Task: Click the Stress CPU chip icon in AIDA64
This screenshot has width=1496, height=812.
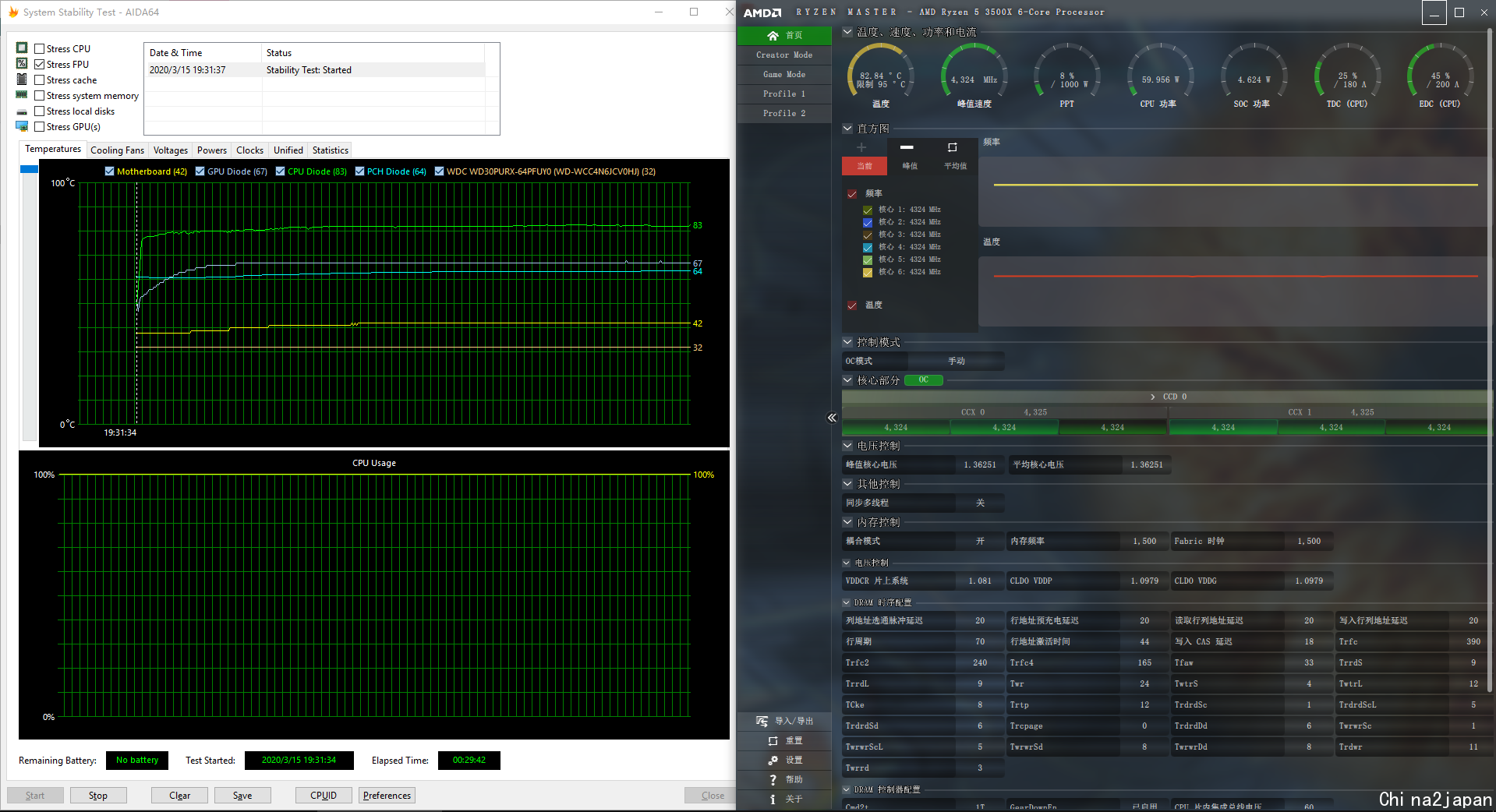Action: coord(22,48)
